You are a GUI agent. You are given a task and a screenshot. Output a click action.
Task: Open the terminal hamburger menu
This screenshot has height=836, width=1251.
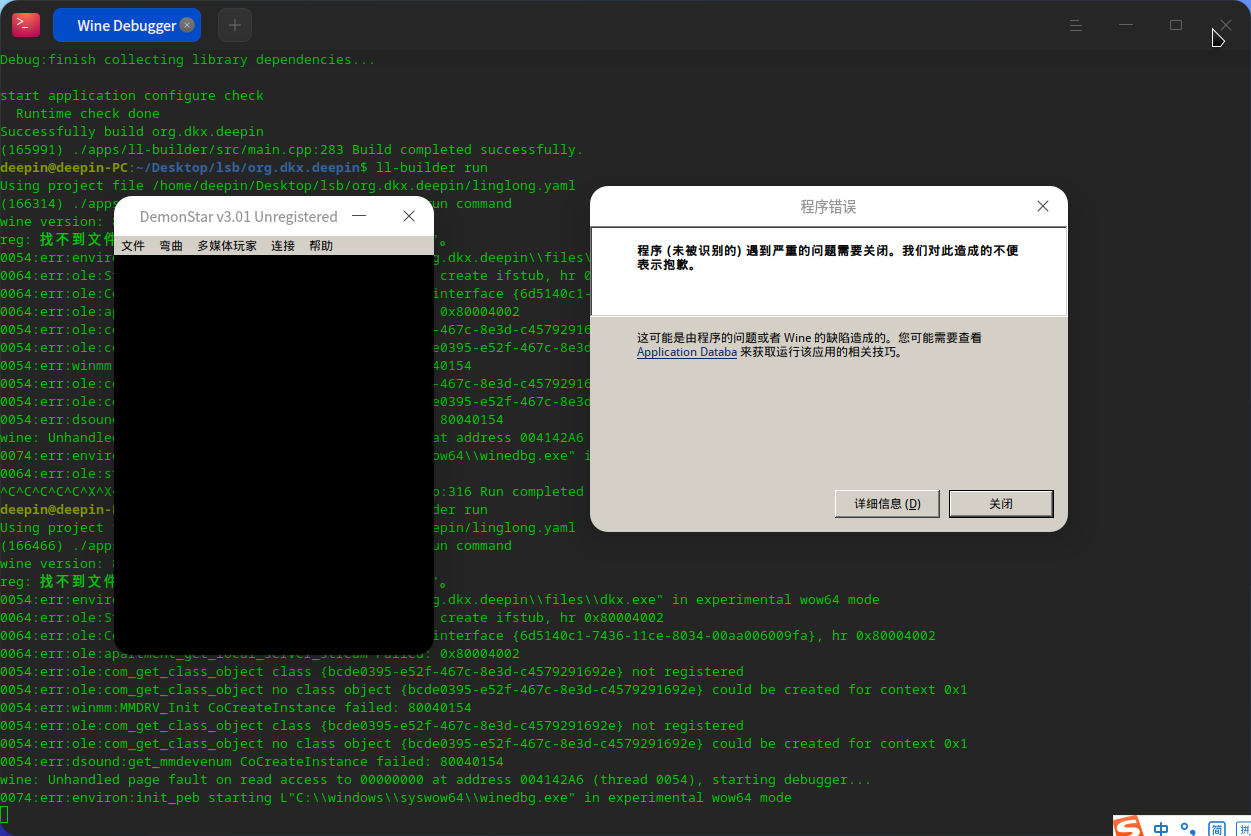click(x=1076, y=25)
